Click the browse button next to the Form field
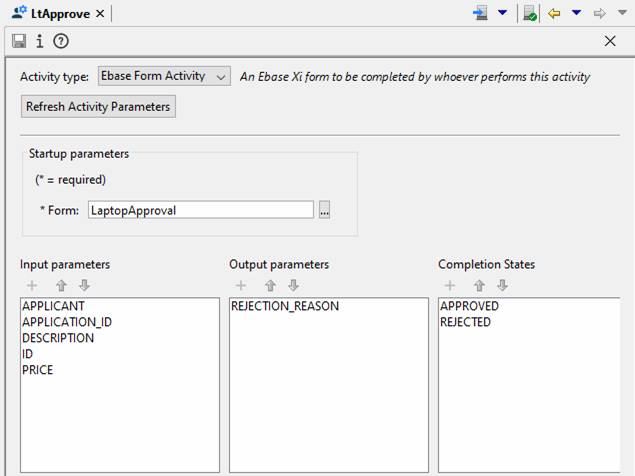This screenshot has width=635, height=476. 324,210
